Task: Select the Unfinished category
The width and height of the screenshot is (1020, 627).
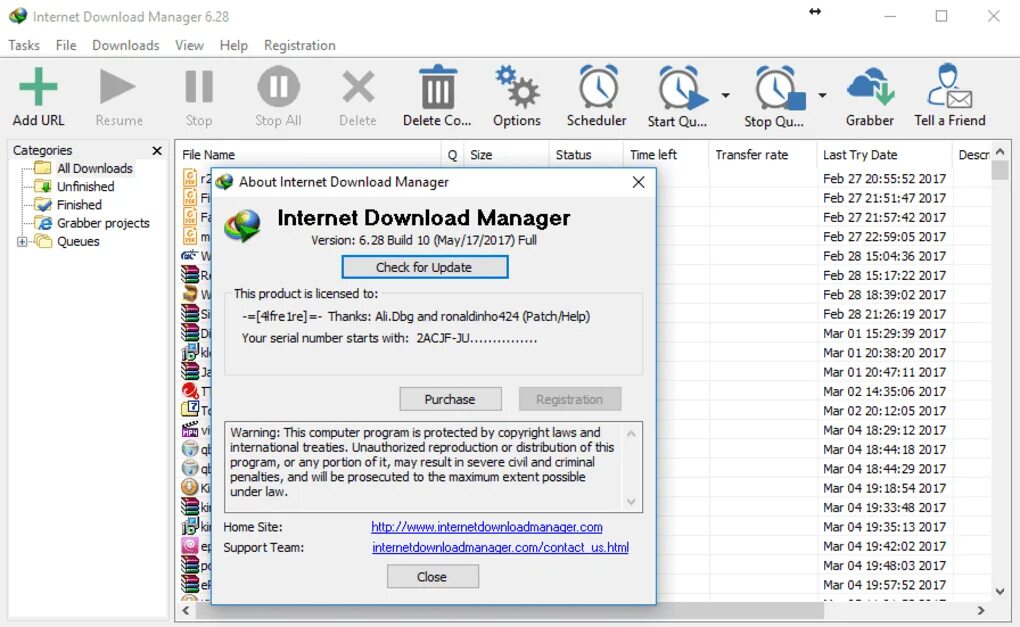Action: click(x=85, y=187)
